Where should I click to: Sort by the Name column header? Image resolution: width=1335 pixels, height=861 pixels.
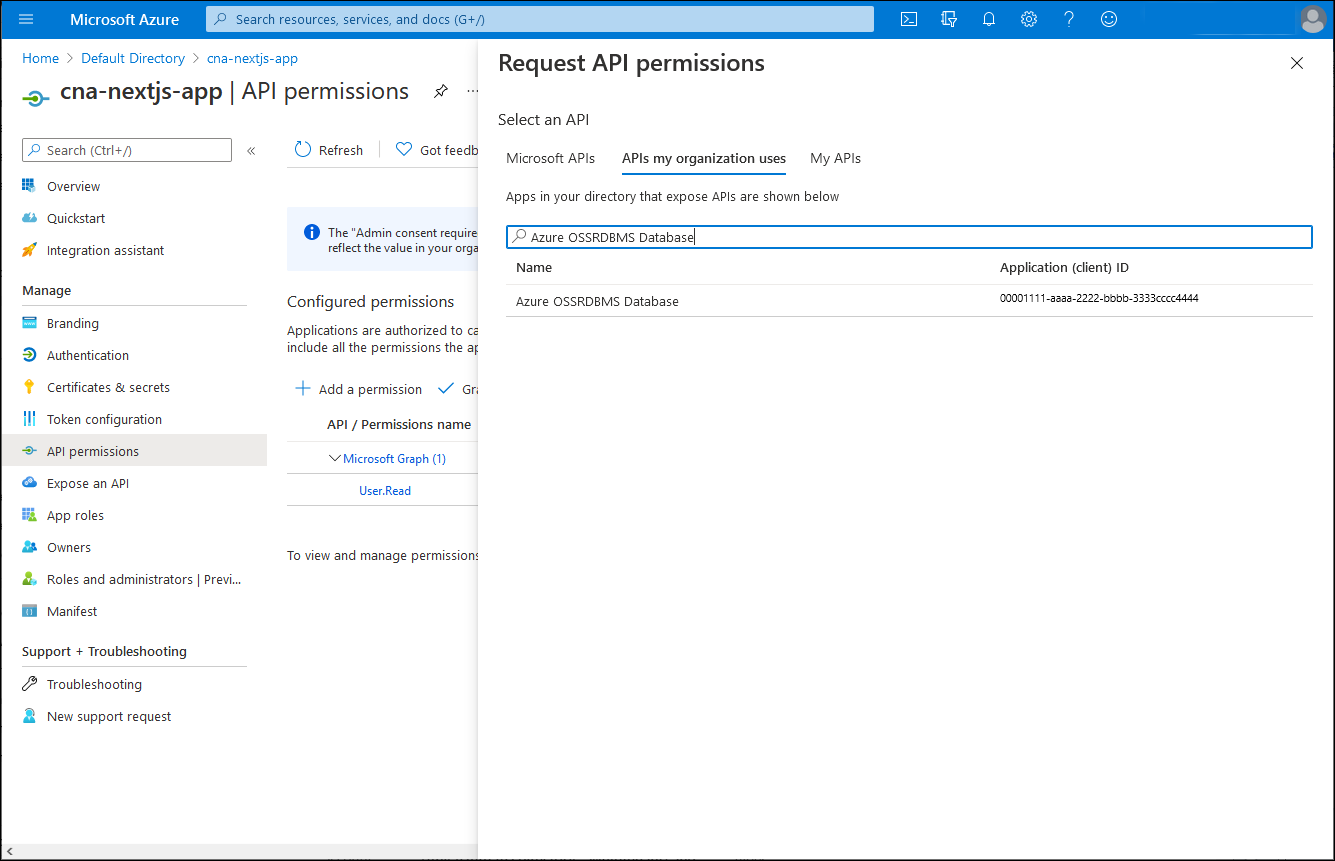pyautogui.click(x=534, y=267)
